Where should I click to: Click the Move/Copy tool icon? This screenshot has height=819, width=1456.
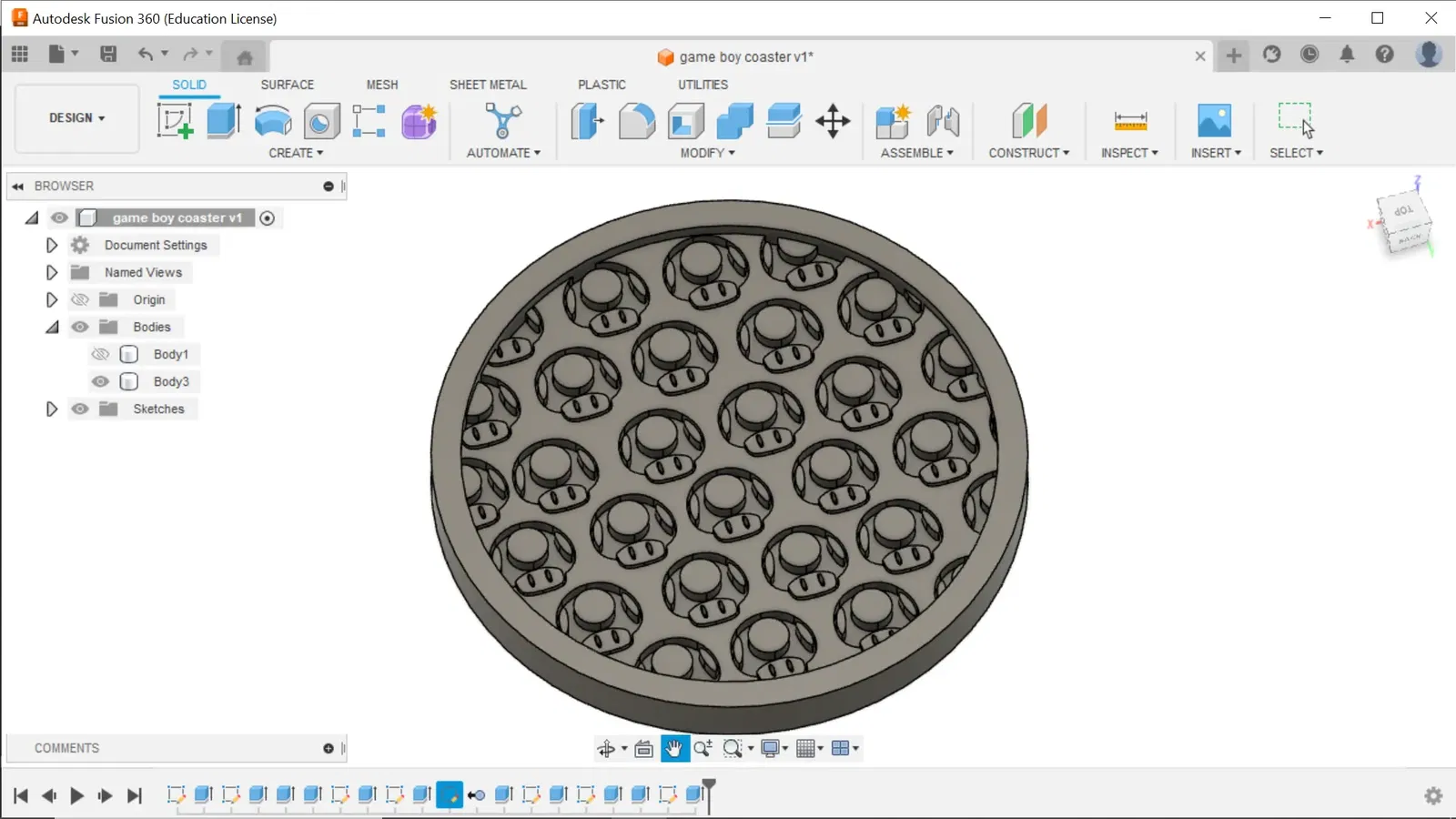pos(833,121)
